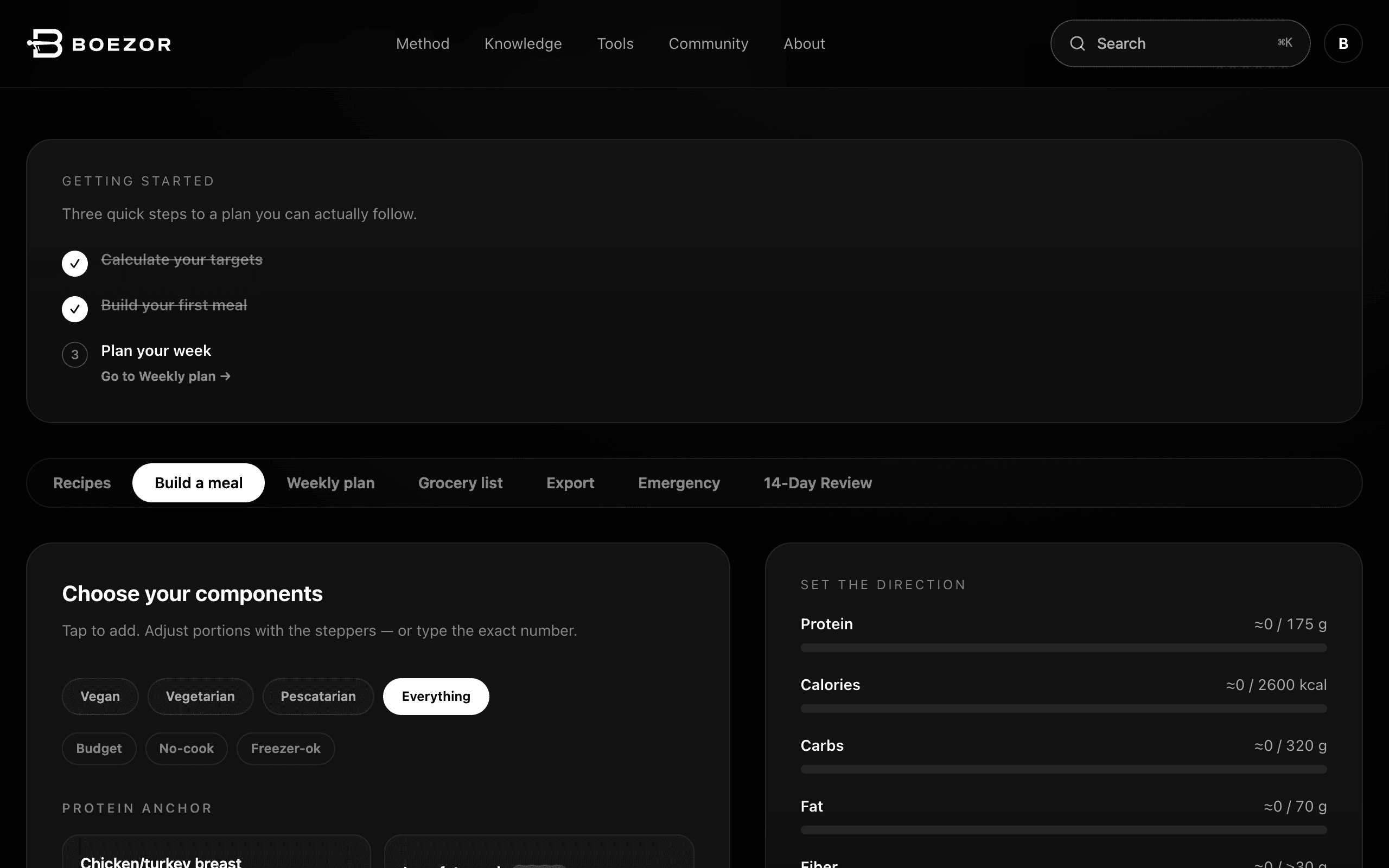Click the Protein label in direction panel

point(826,624)
